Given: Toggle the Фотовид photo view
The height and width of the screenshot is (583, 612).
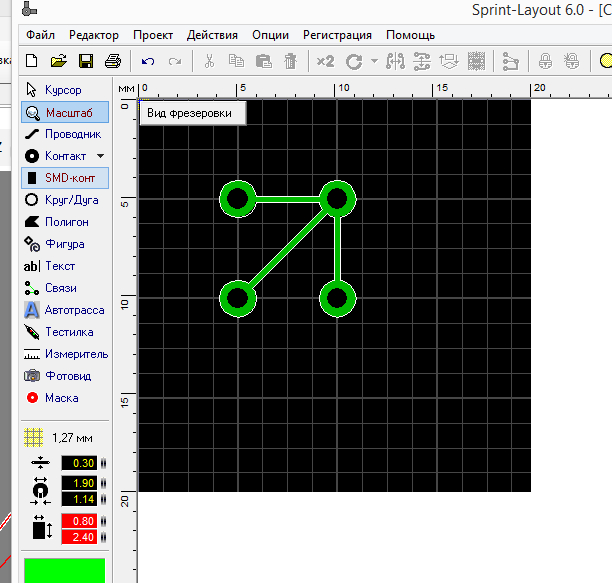Looking at the screenshot, I should coord(65,376).
